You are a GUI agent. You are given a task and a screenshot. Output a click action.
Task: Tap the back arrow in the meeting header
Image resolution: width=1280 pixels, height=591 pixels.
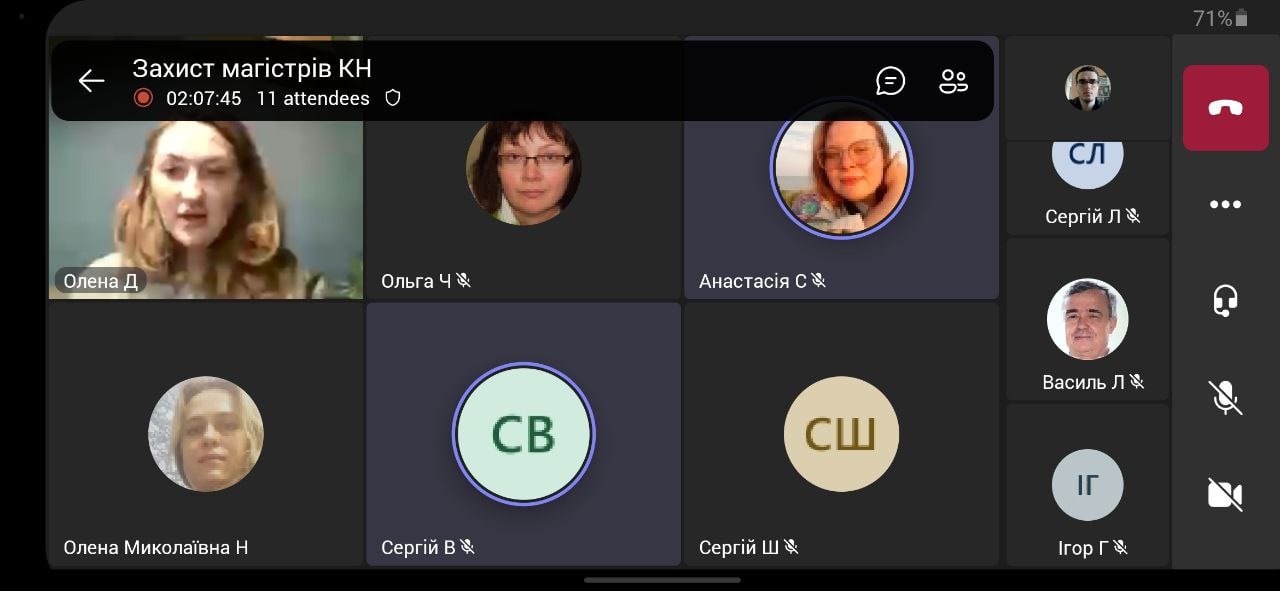91,81
